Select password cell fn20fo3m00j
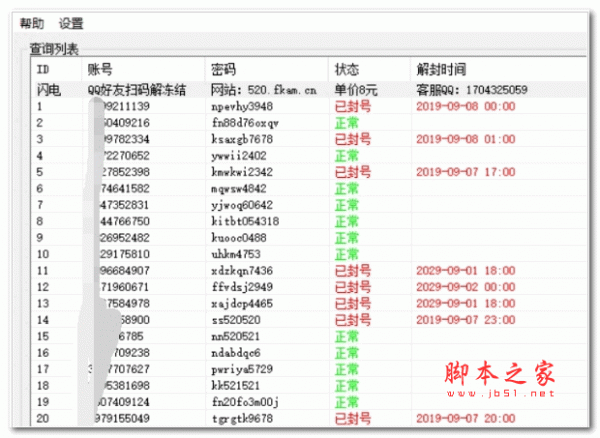 (245, 402)
